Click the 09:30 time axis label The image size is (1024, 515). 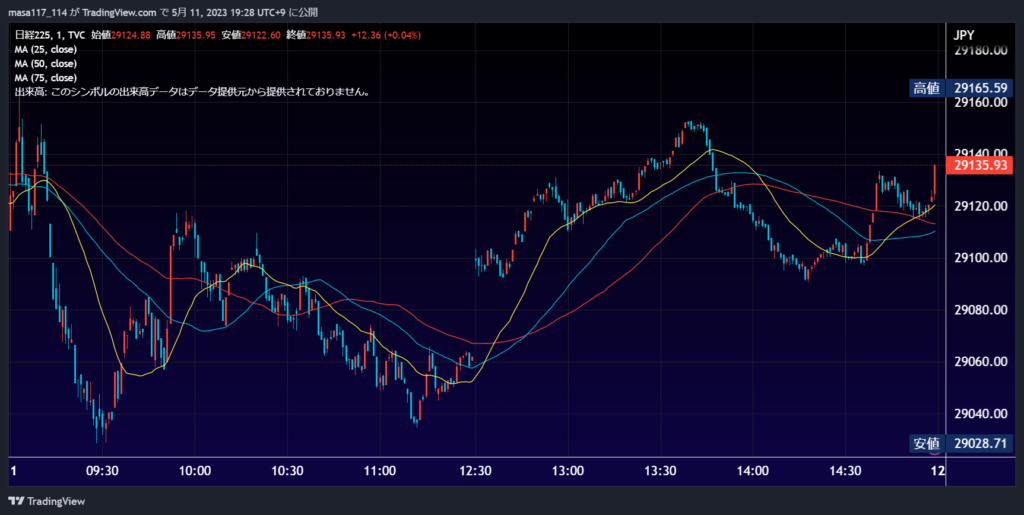click(x=103, y=471)
